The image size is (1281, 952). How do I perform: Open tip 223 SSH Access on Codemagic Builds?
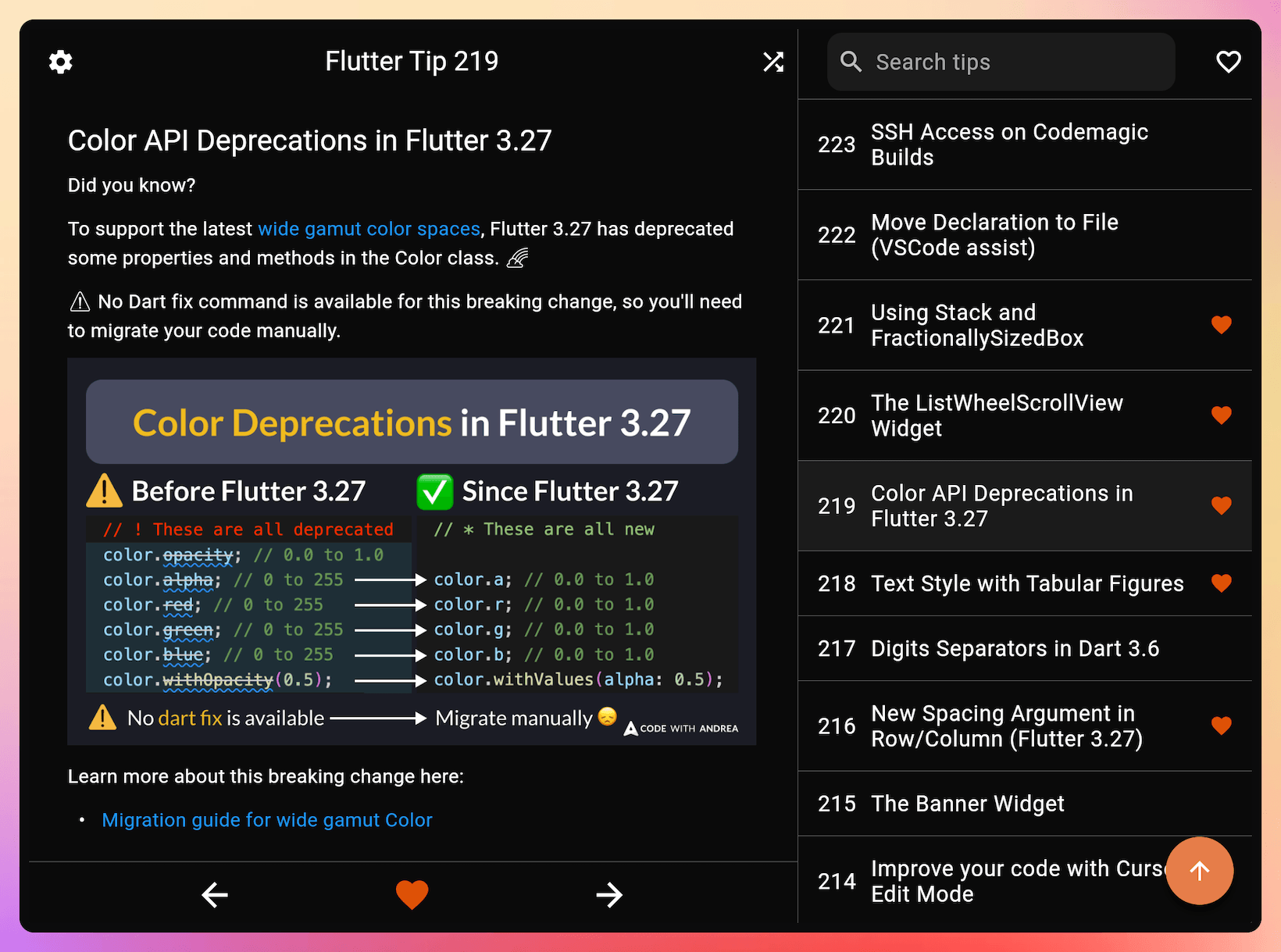tap(1009, 144)
